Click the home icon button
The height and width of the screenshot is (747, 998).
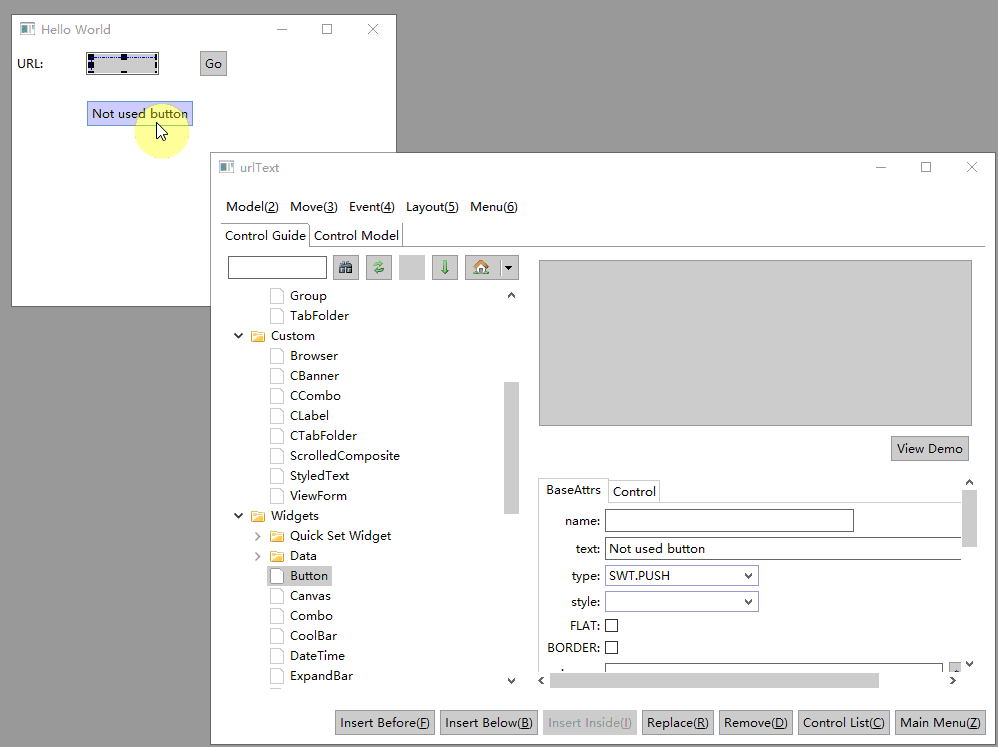pos(481,268)
